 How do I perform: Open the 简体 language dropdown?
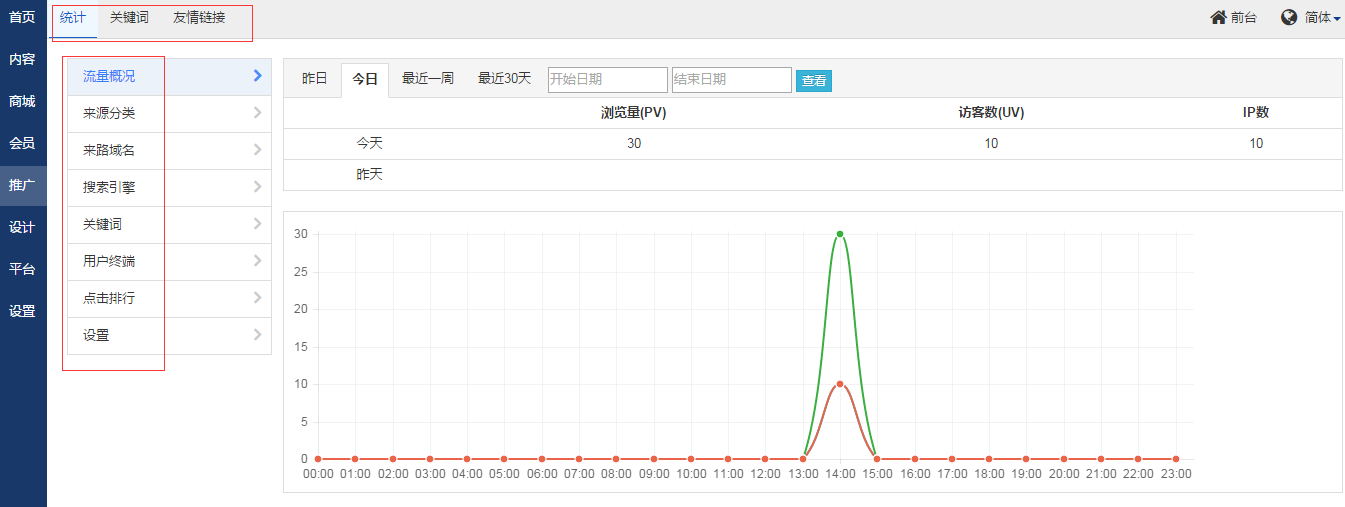[x=1322, y=17]
